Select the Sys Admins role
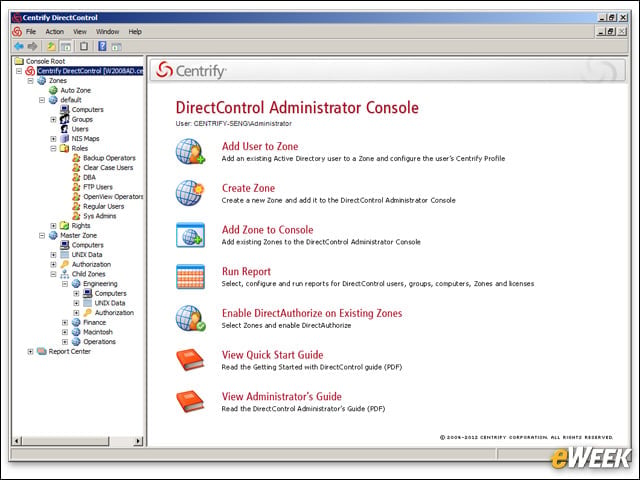This screenshot has width=640, height=480. coord(100,216)
